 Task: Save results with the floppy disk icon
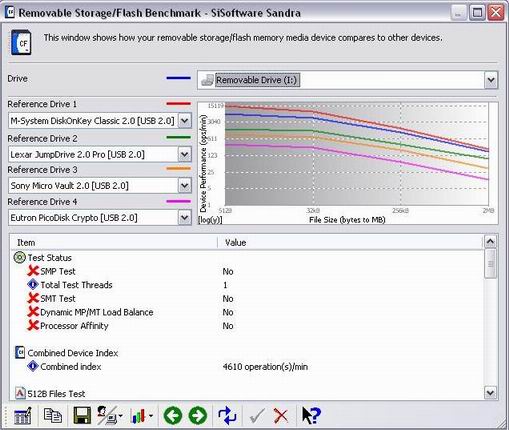coord(82,415)
